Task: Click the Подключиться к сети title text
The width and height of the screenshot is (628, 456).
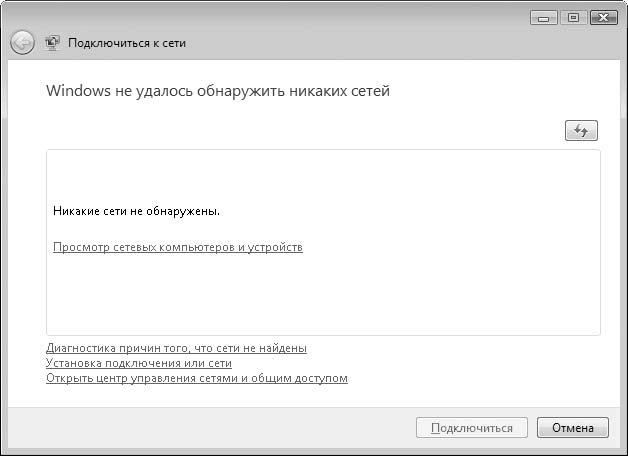Action: [x=127, y=43]
